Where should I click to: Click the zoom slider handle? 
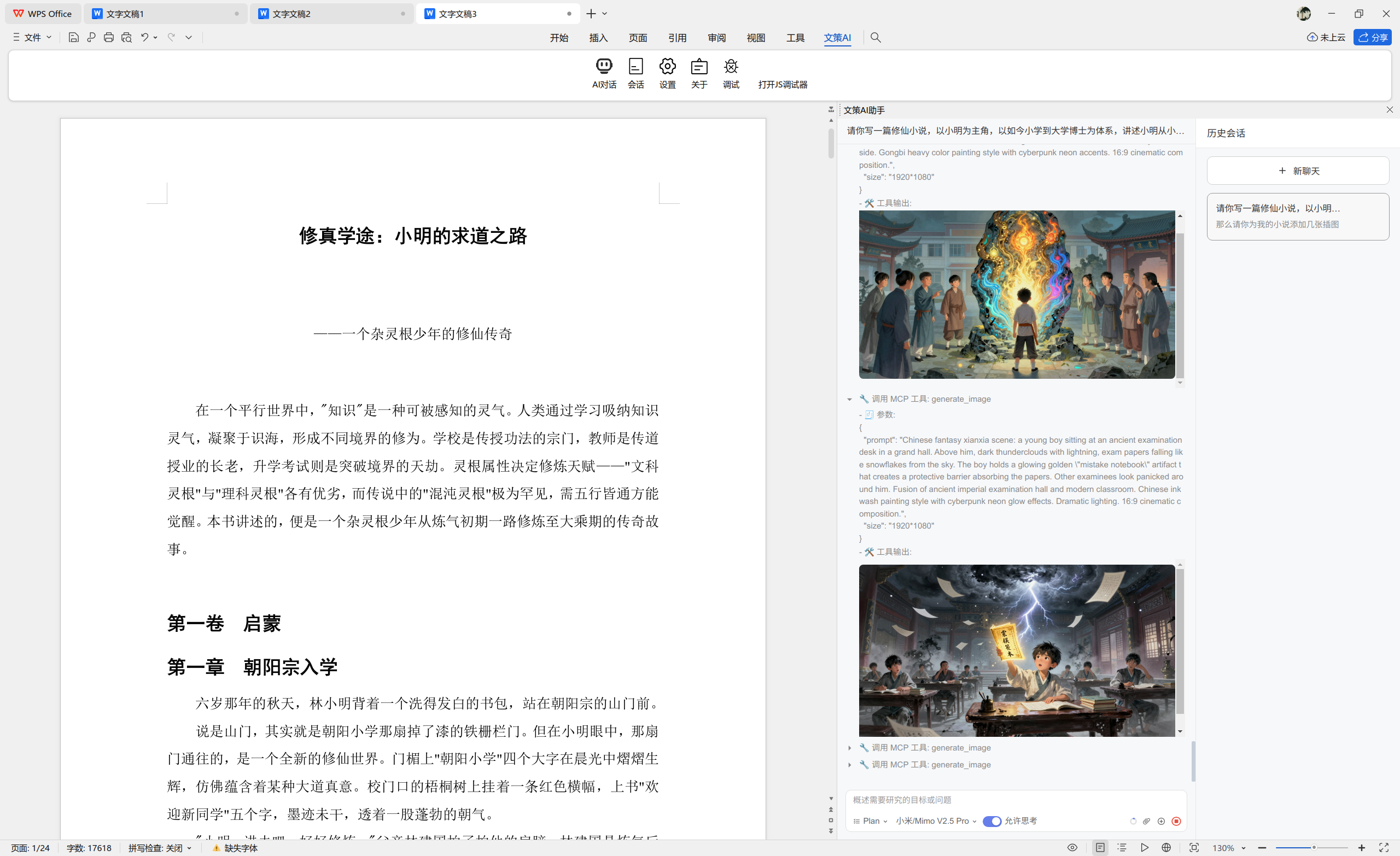click(1314, 847)
